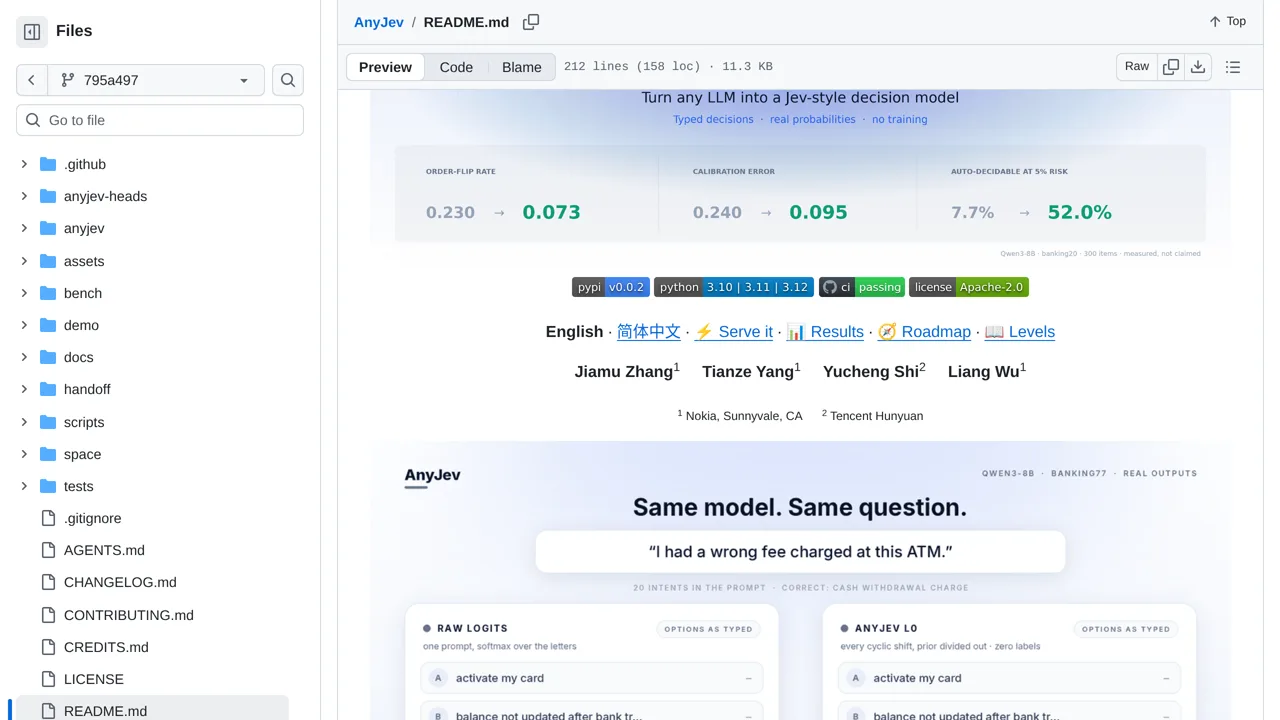Screen dimensions: 1280x720
Task: Go back using the left arrow button
Action: pyautogui.click(x=32, y=80)
